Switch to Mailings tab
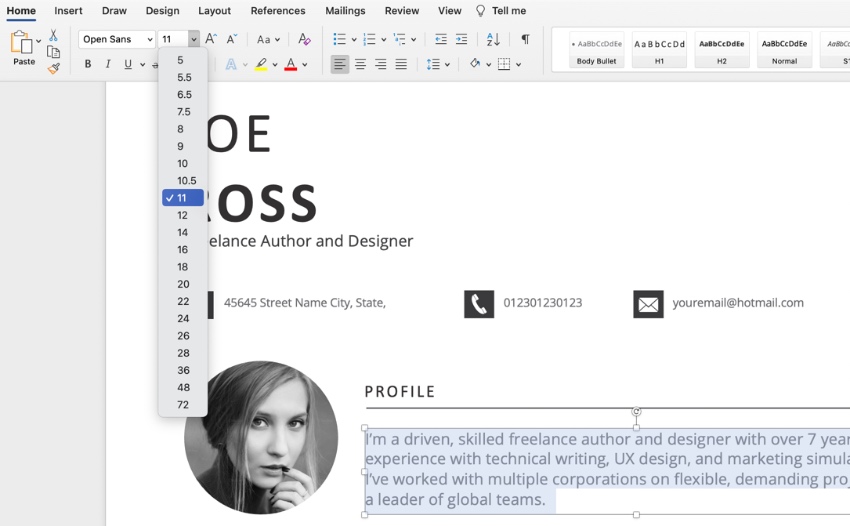This screenshot has height=526, width=850. [345, 11]
